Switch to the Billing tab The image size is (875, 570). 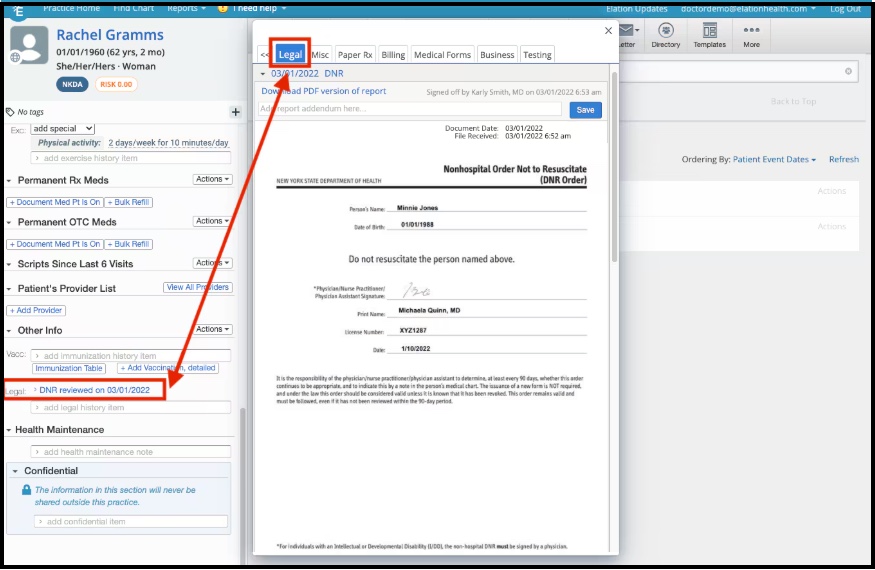click(393, 55)
